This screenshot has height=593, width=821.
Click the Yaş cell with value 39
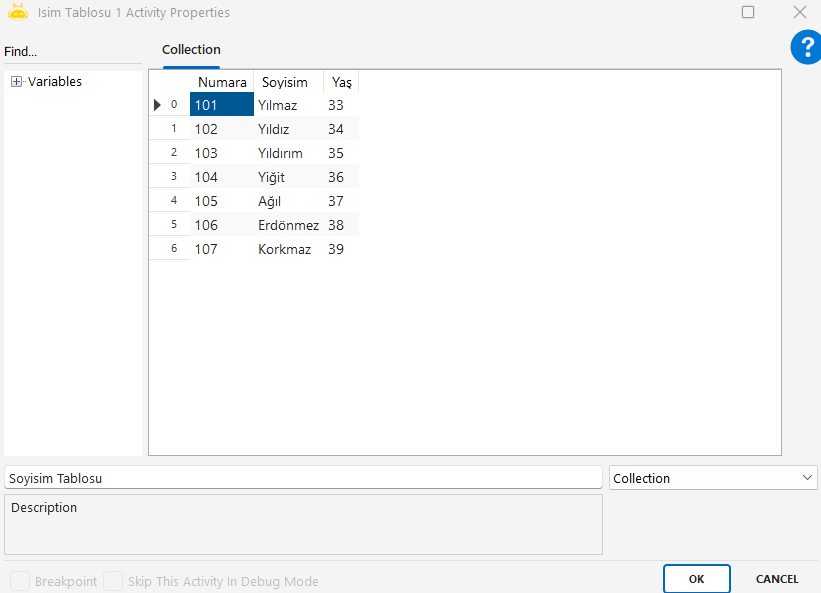(x=337, y=249)
